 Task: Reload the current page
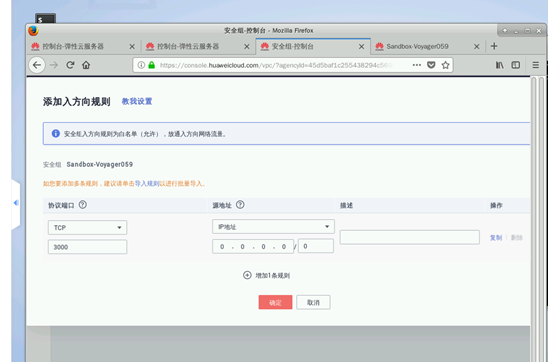pos(70,65)
